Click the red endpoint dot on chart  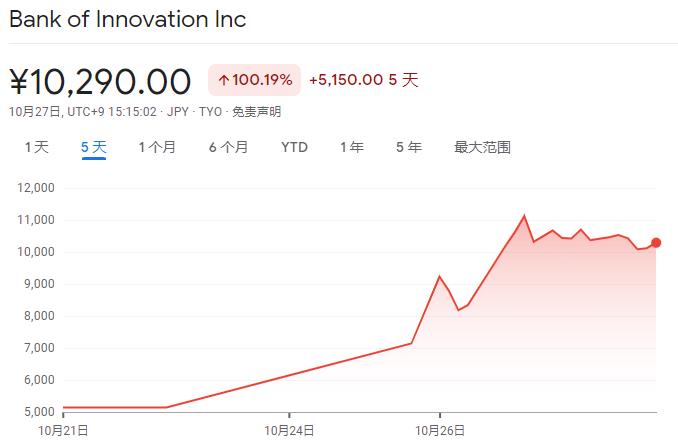click(656, 243)
